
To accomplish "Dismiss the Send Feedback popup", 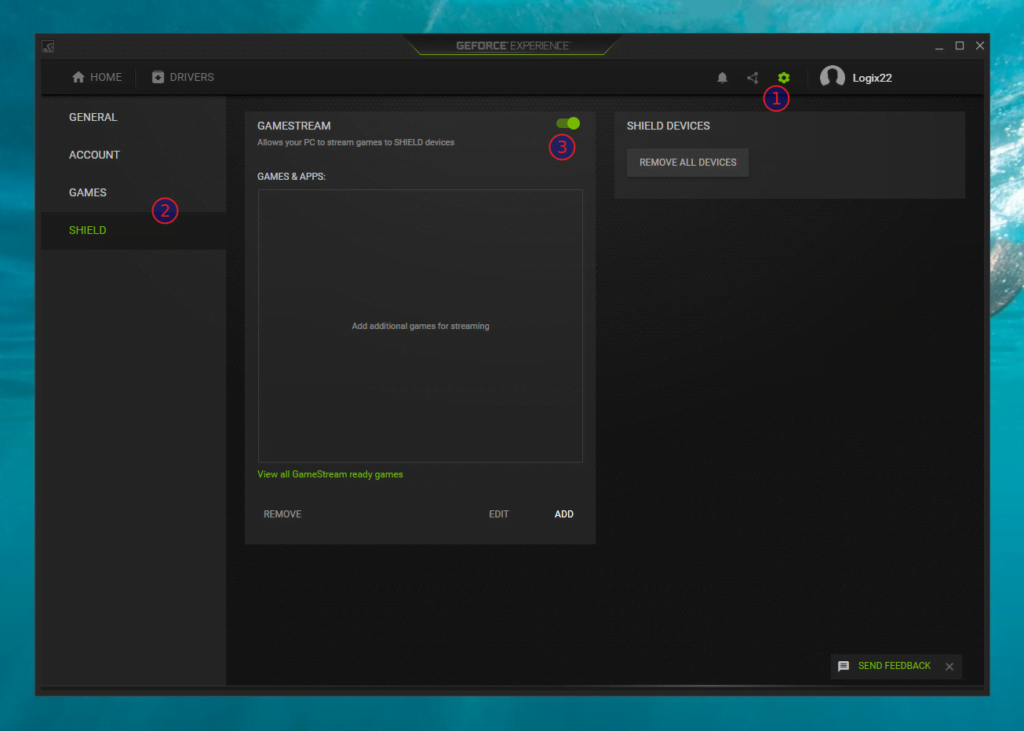I will pos(949,666).
